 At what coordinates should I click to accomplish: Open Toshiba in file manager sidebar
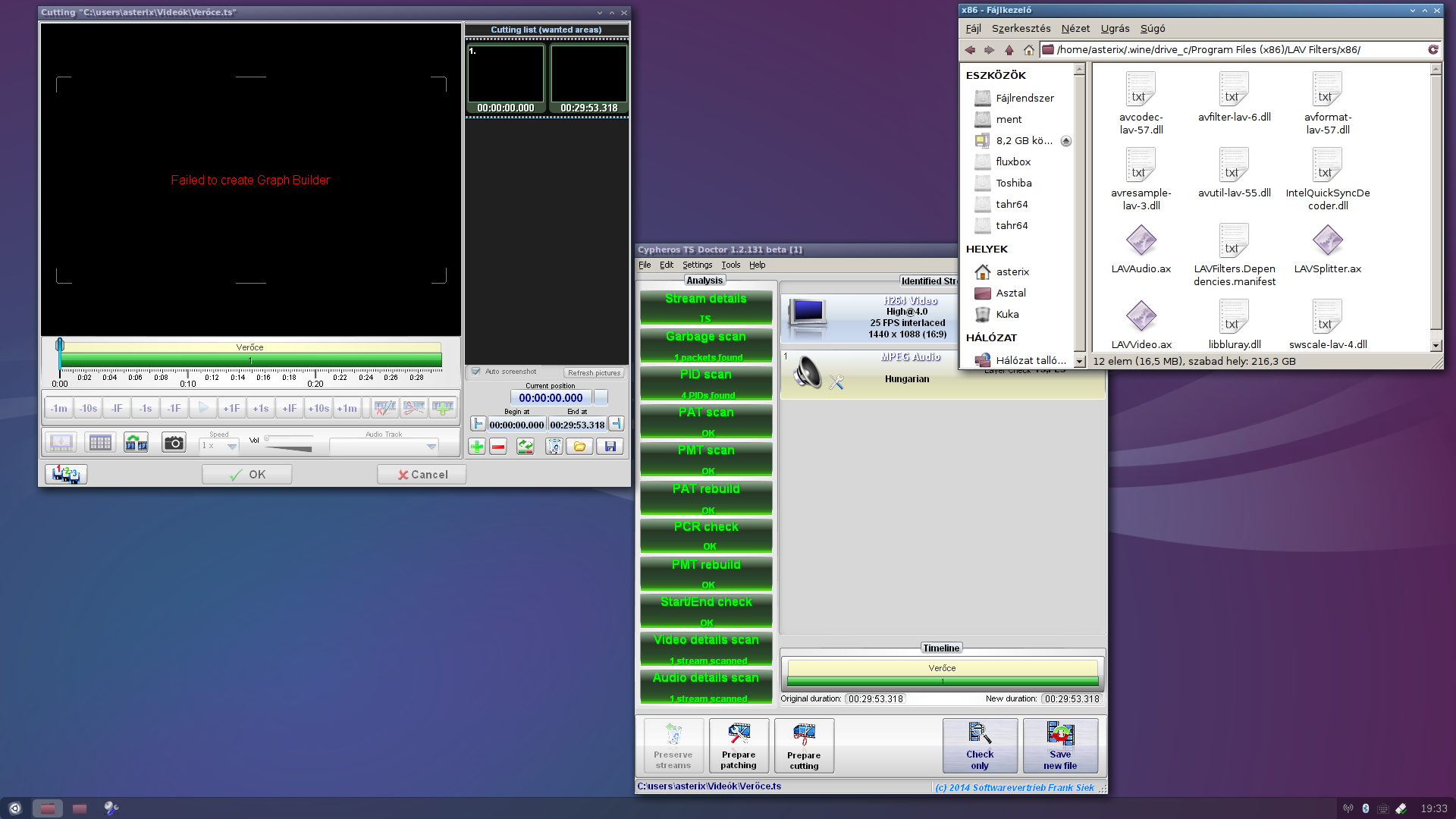[1013, 183]
